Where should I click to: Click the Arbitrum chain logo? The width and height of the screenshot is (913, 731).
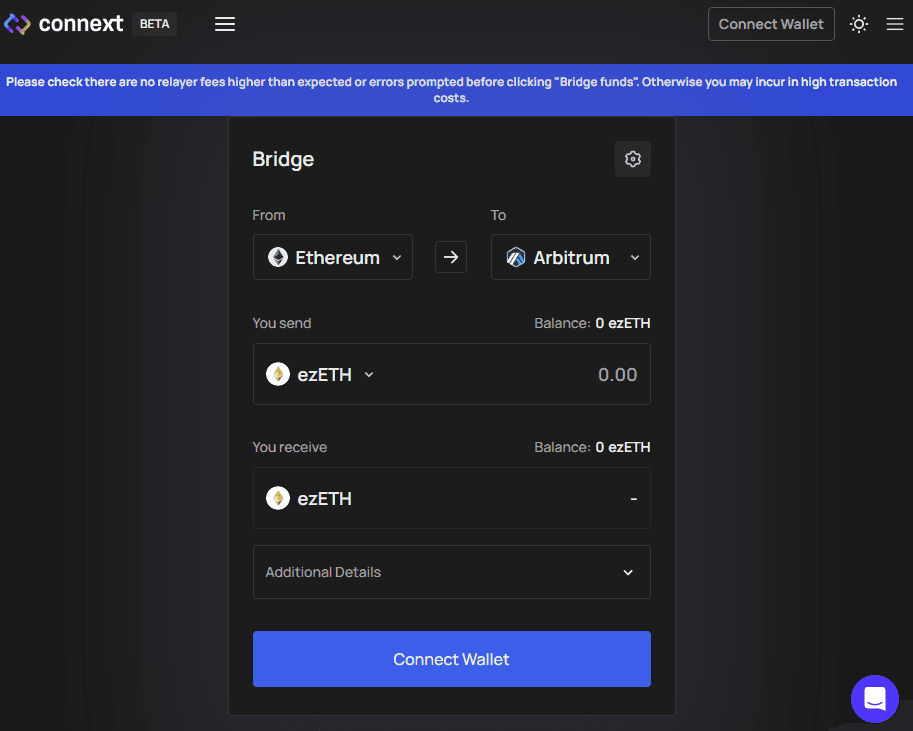point(516,257)
